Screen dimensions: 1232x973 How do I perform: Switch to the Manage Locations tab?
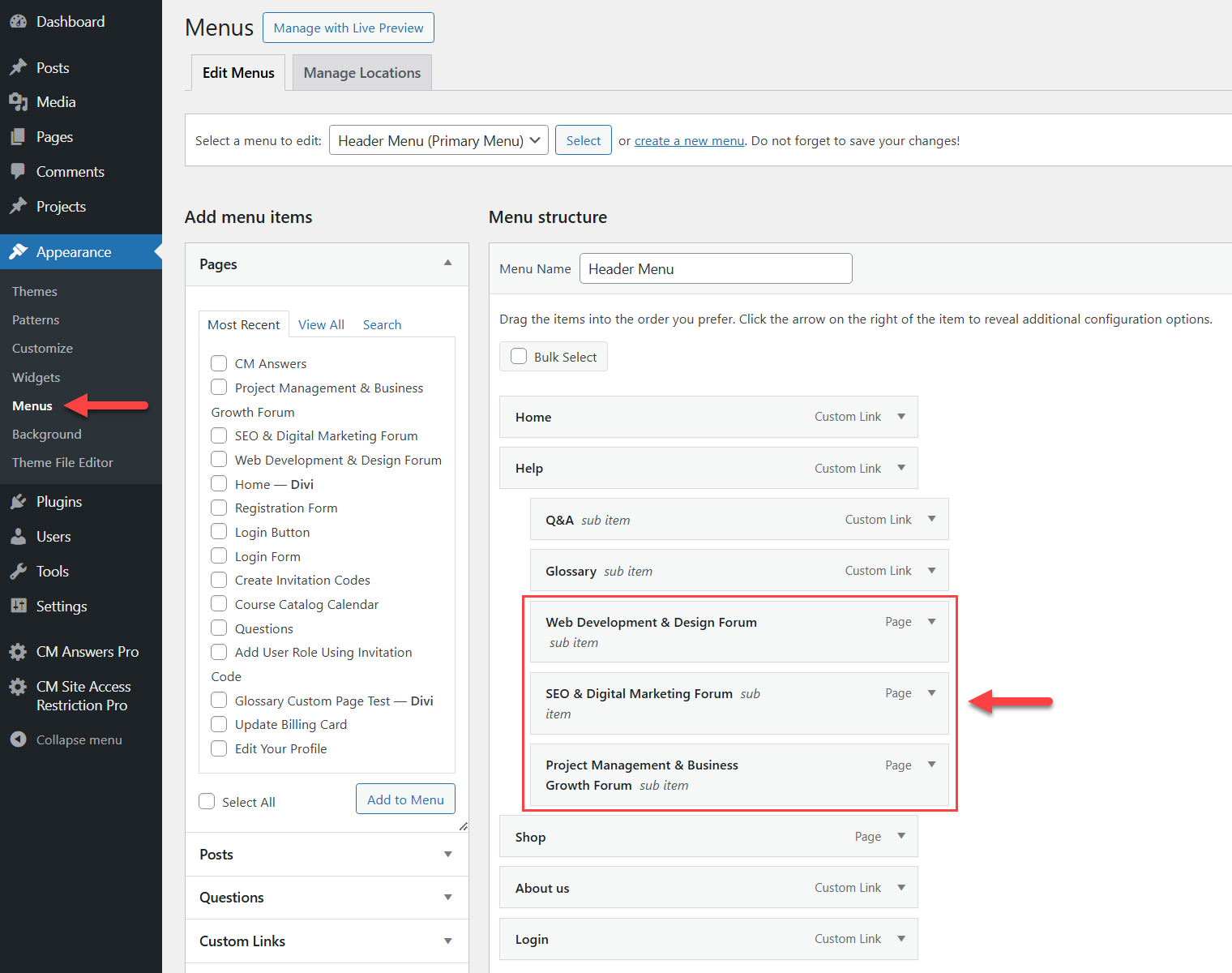(362, 73)
